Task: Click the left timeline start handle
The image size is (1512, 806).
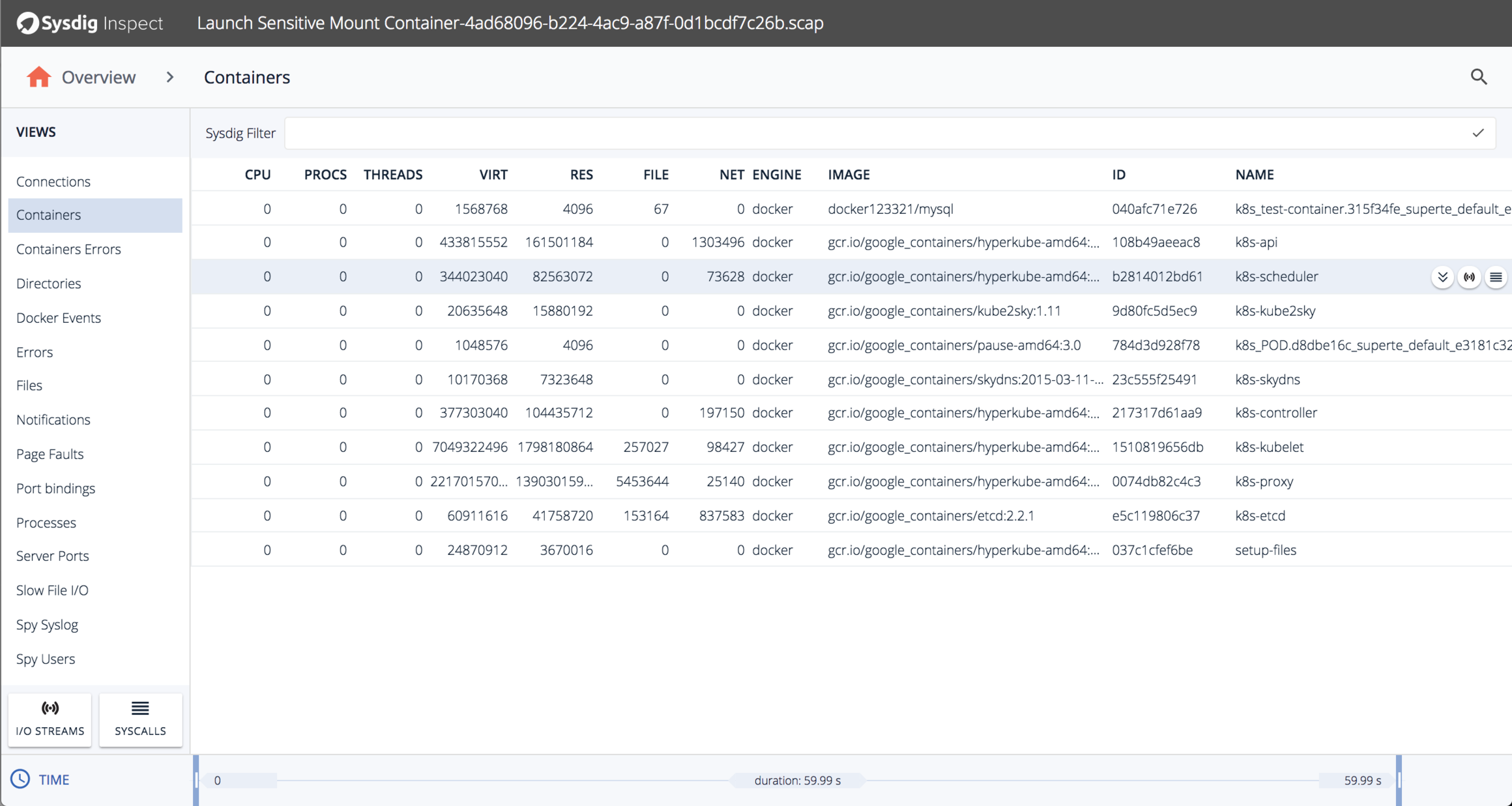Action: 196,780
